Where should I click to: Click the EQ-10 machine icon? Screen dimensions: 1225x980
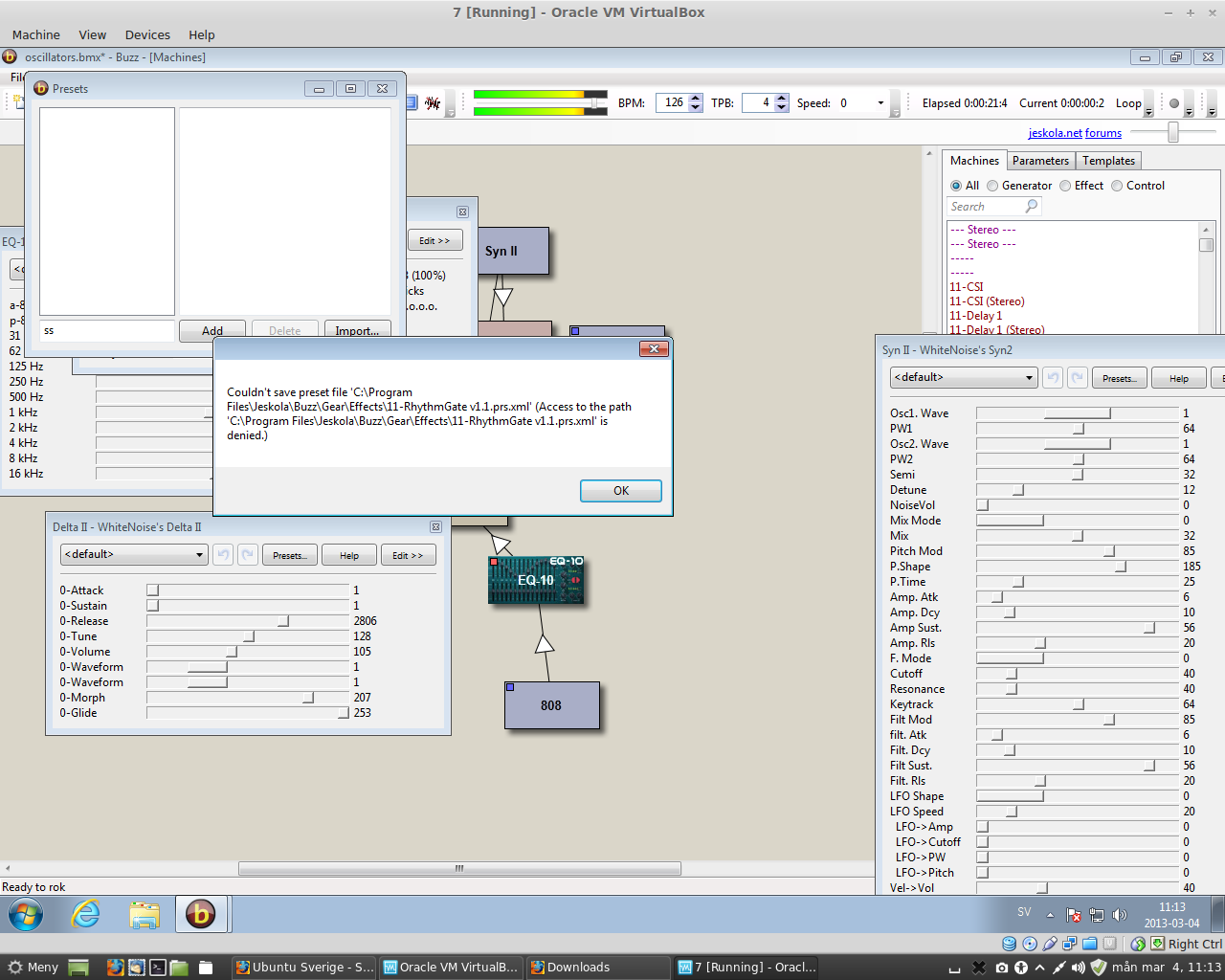(536, 580)
